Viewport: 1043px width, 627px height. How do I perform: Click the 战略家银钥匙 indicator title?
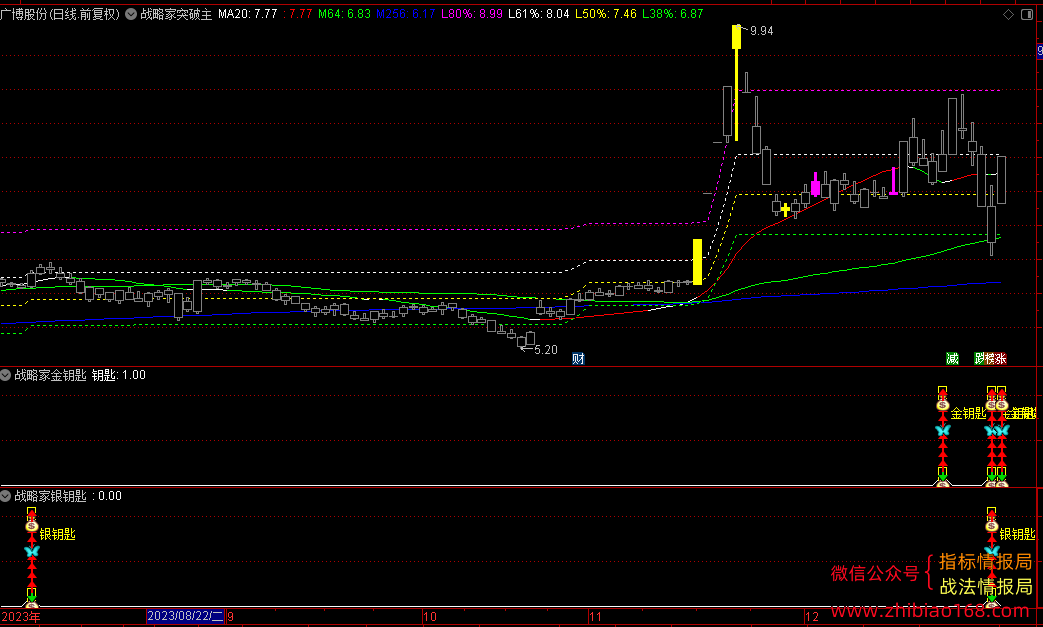pos(51,496)
